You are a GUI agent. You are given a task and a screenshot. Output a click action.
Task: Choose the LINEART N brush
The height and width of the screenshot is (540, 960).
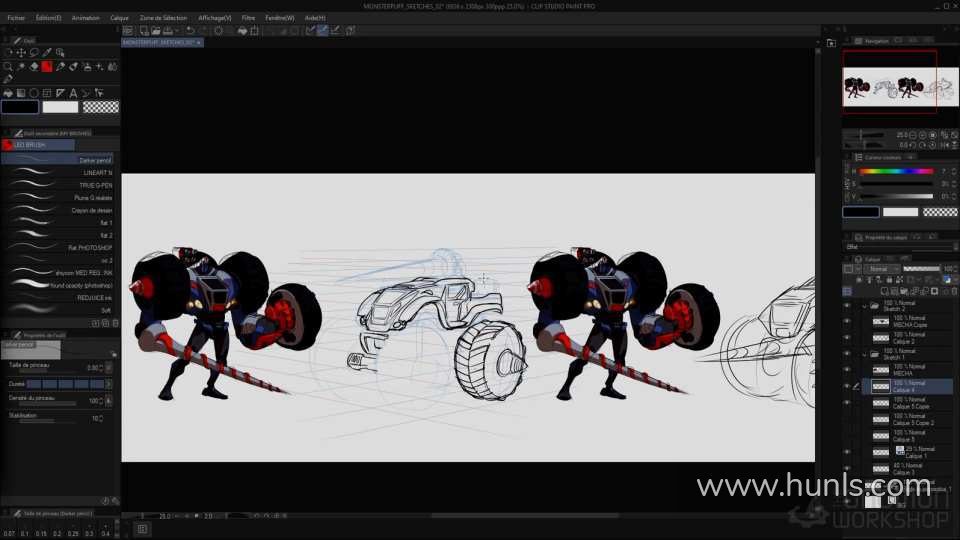point(58,173)
